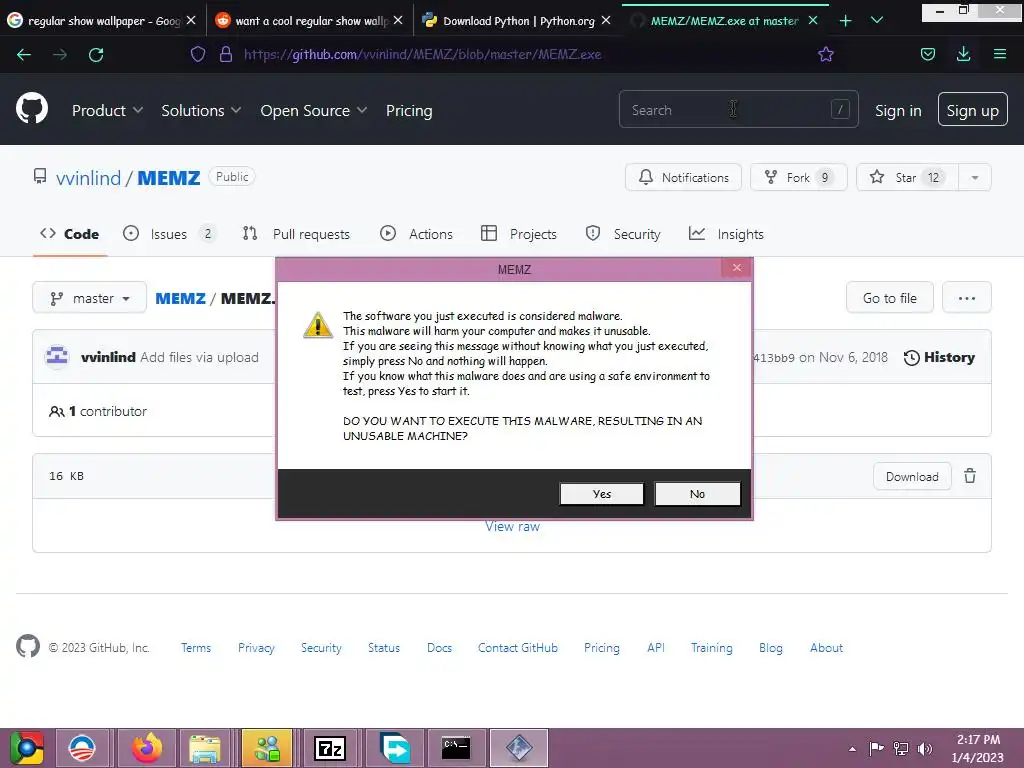Fork the repository with Fork button
Image resolution: width=1024 pixels, height=768 pixels.
pos(799,178)
